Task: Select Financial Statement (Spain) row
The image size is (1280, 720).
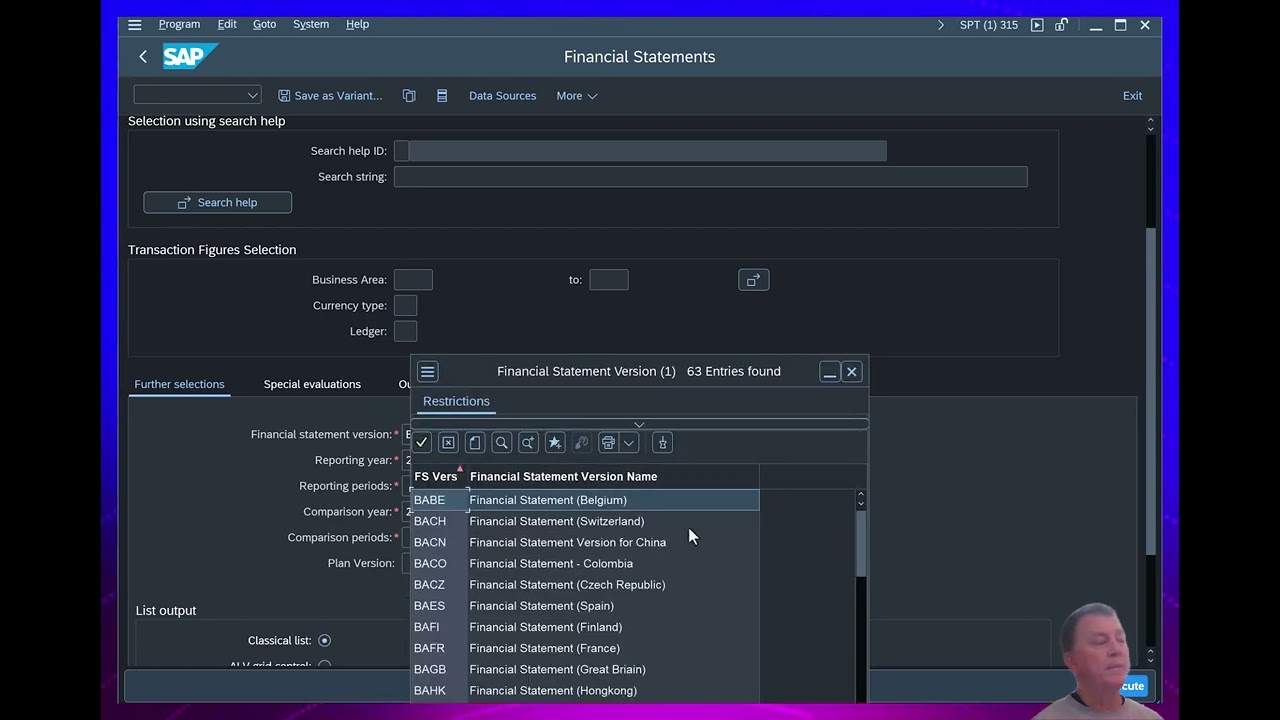Action: click(585, 606)
